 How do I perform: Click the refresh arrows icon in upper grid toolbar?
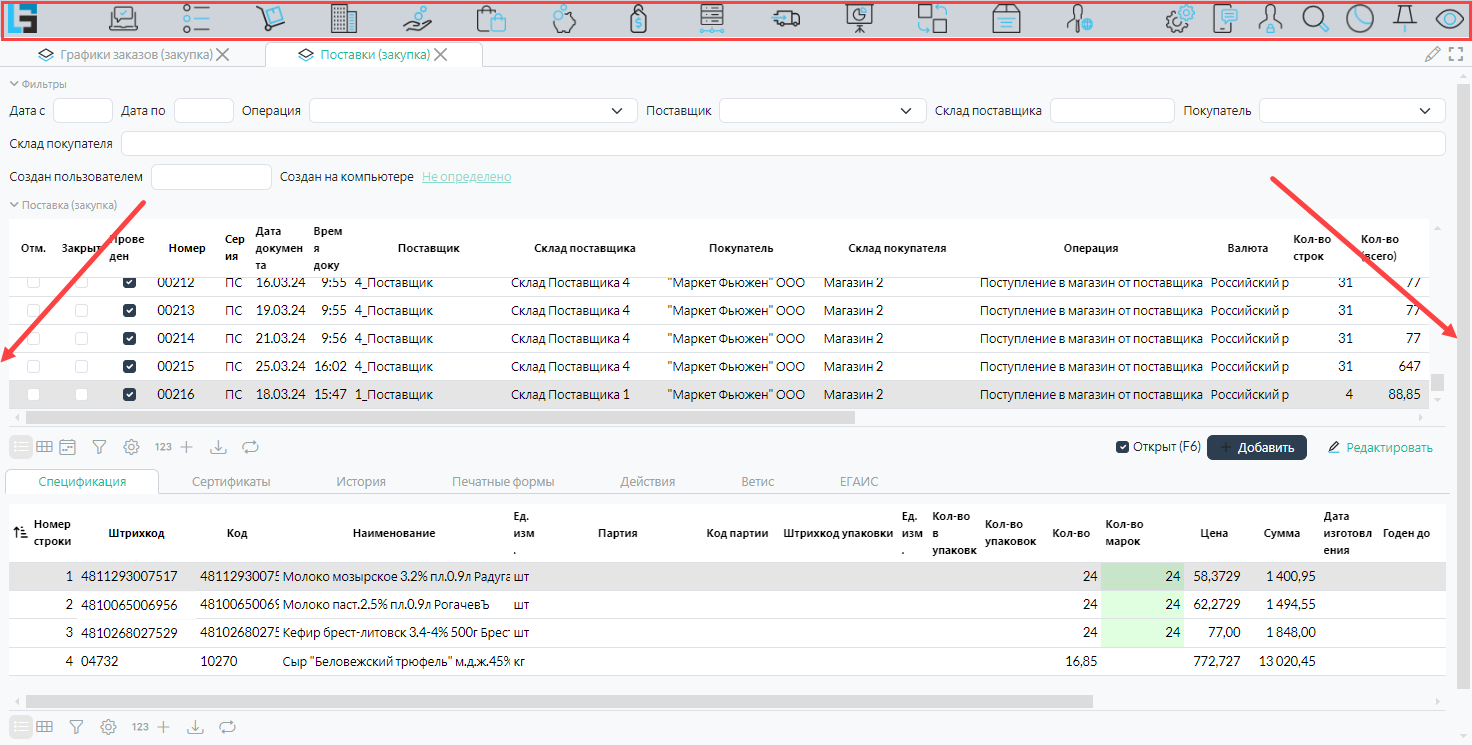[250, 447]
